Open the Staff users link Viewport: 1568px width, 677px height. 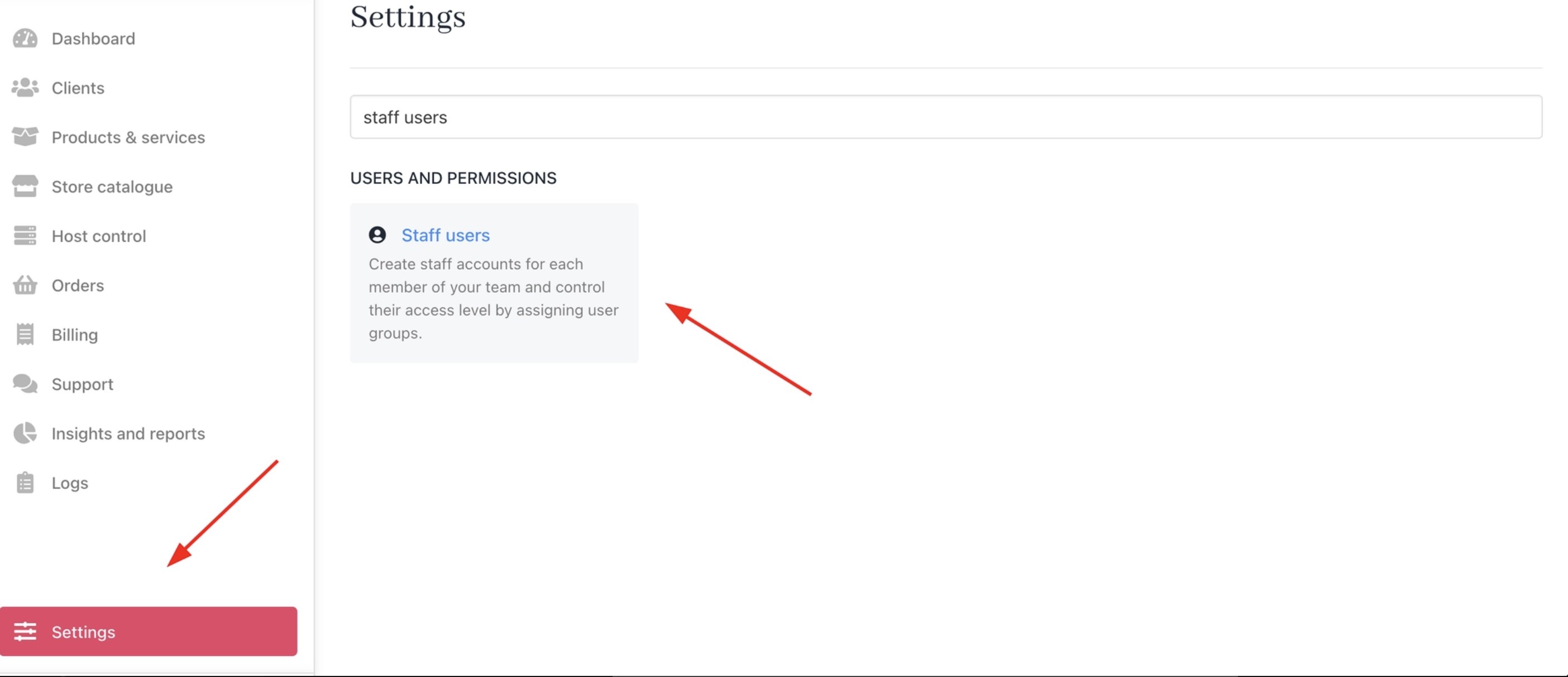[x=446, y=235]
